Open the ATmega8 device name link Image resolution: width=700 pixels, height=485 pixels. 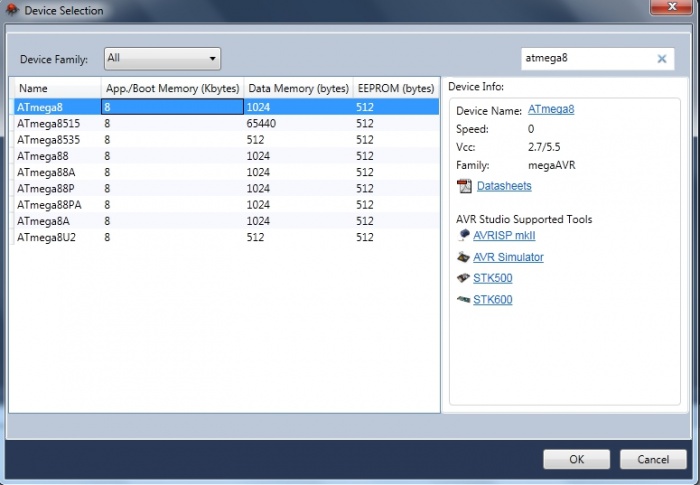(550, 110)
